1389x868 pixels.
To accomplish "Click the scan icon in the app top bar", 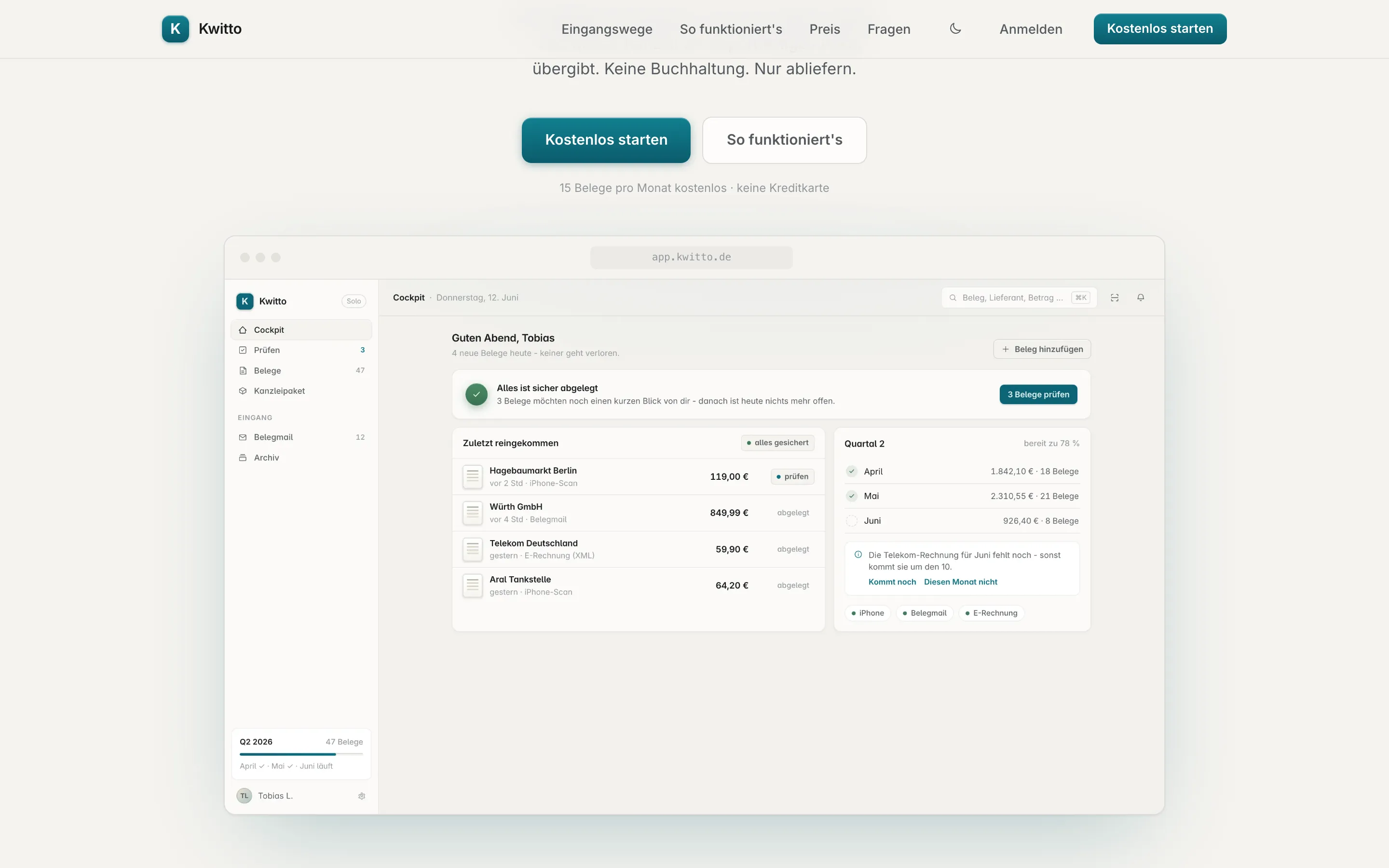I will pos(1115,298).
